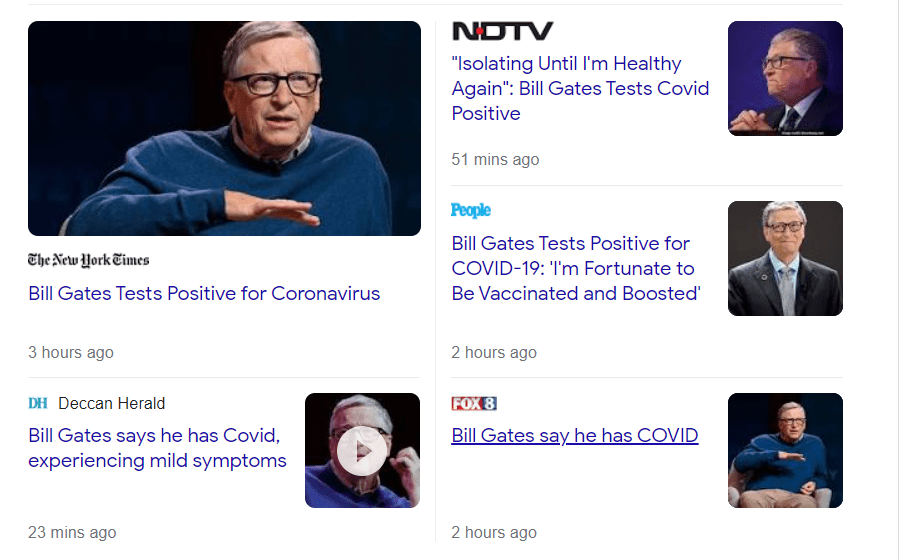This screenshot has width=899, height=560.
Task: Open the FOX 8 article thumbnail image
Action: coord(785,450)
